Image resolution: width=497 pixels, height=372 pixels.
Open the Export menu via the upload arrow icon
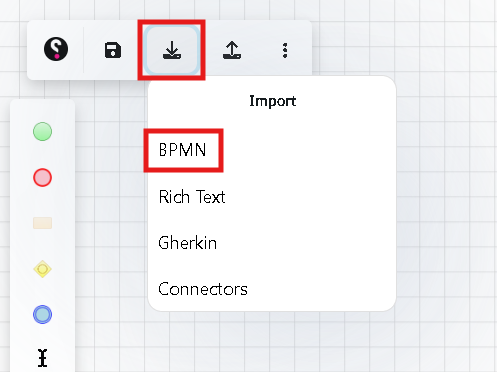232,50
